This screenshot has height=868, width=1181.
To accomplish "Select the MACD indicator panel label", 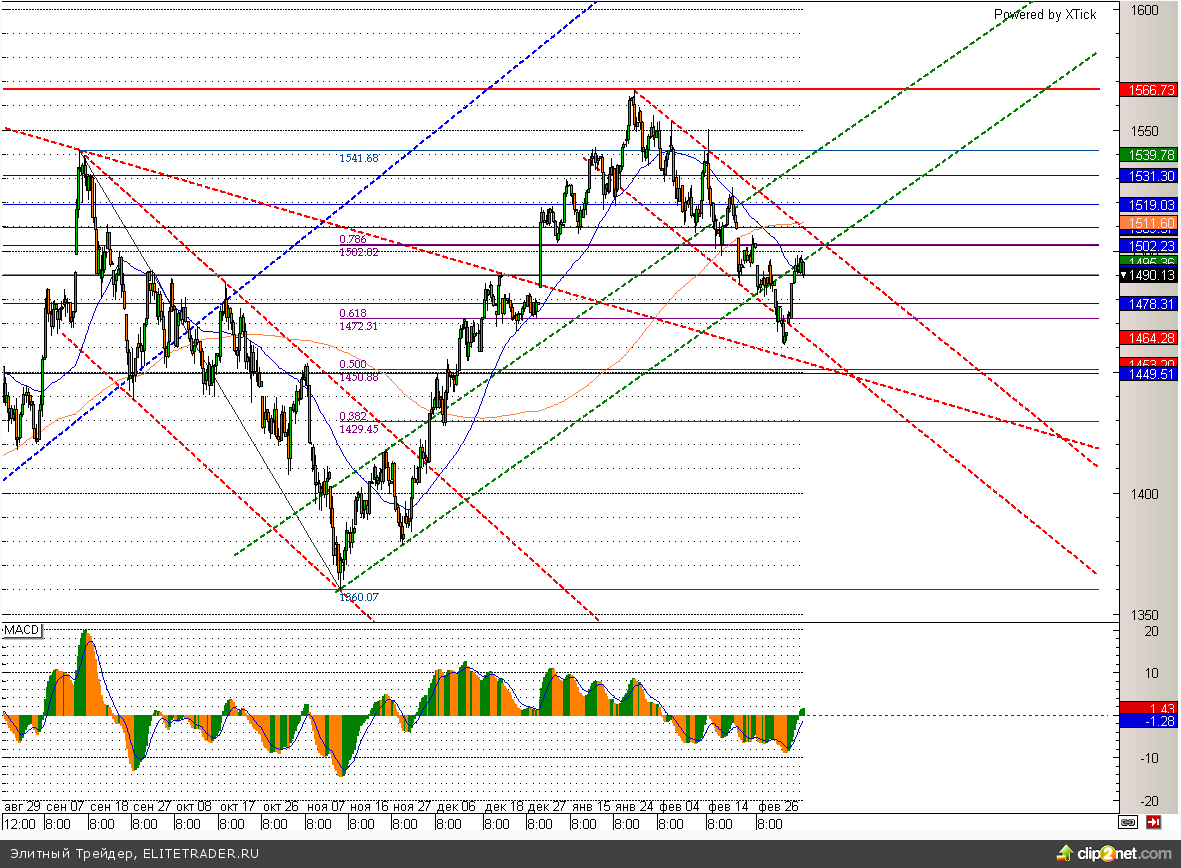I will coord(20,630).
